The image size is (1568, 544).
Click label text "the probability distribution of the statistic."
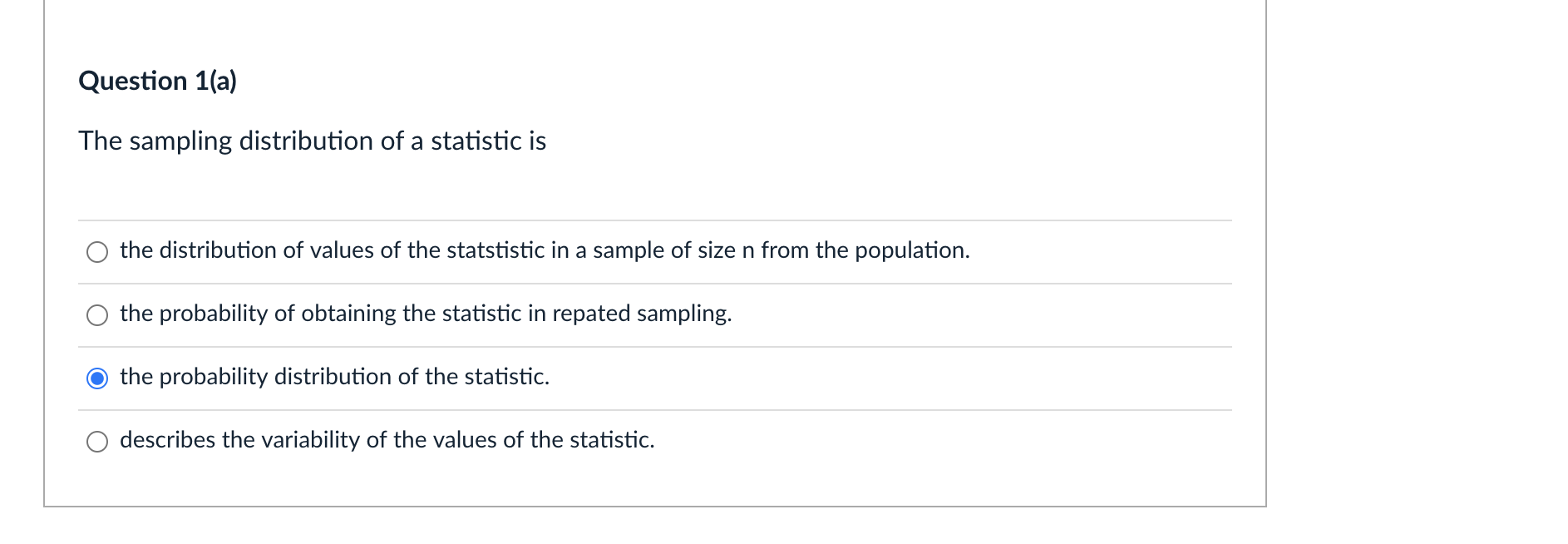pos(334,377)
